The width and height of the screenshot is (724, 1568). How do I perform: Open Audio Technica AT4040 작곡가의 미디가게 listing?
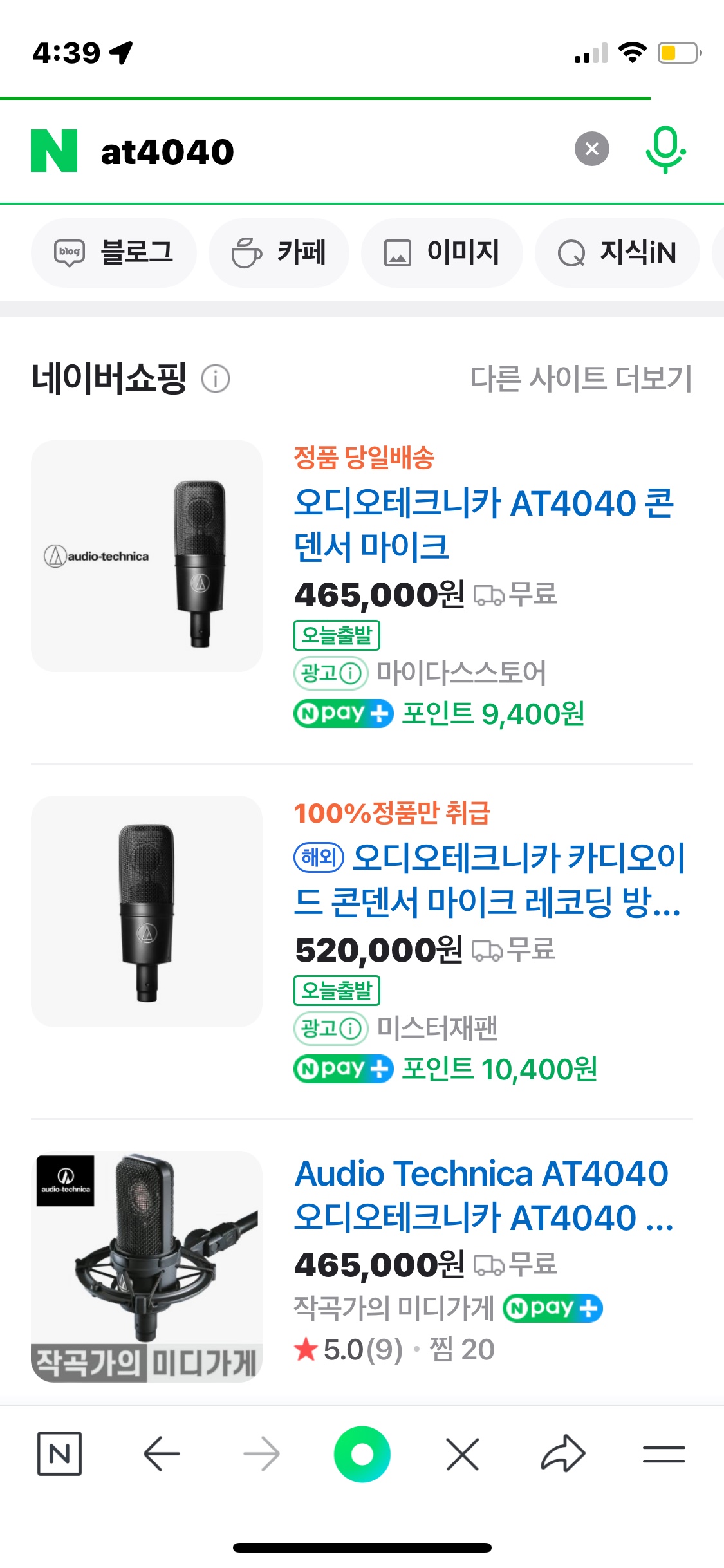point(483,1195)
